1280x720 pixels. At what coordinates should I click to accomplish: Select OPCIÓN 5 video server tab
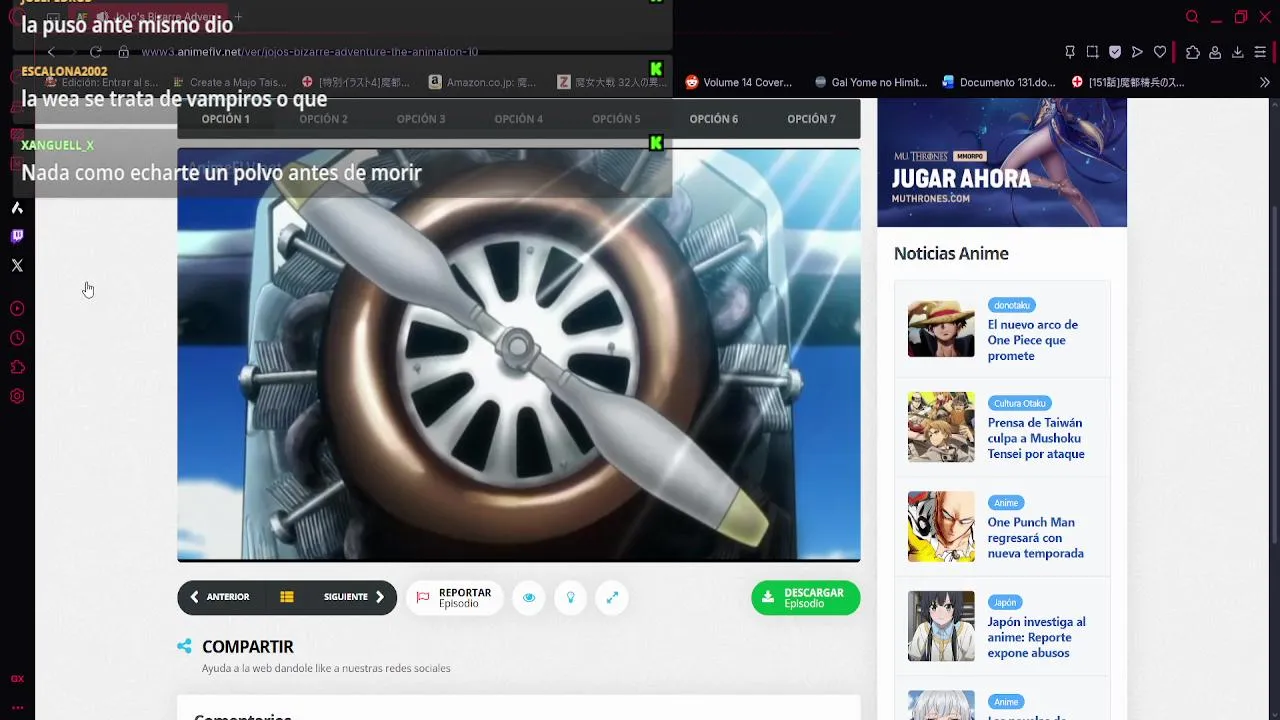point(616,119)
